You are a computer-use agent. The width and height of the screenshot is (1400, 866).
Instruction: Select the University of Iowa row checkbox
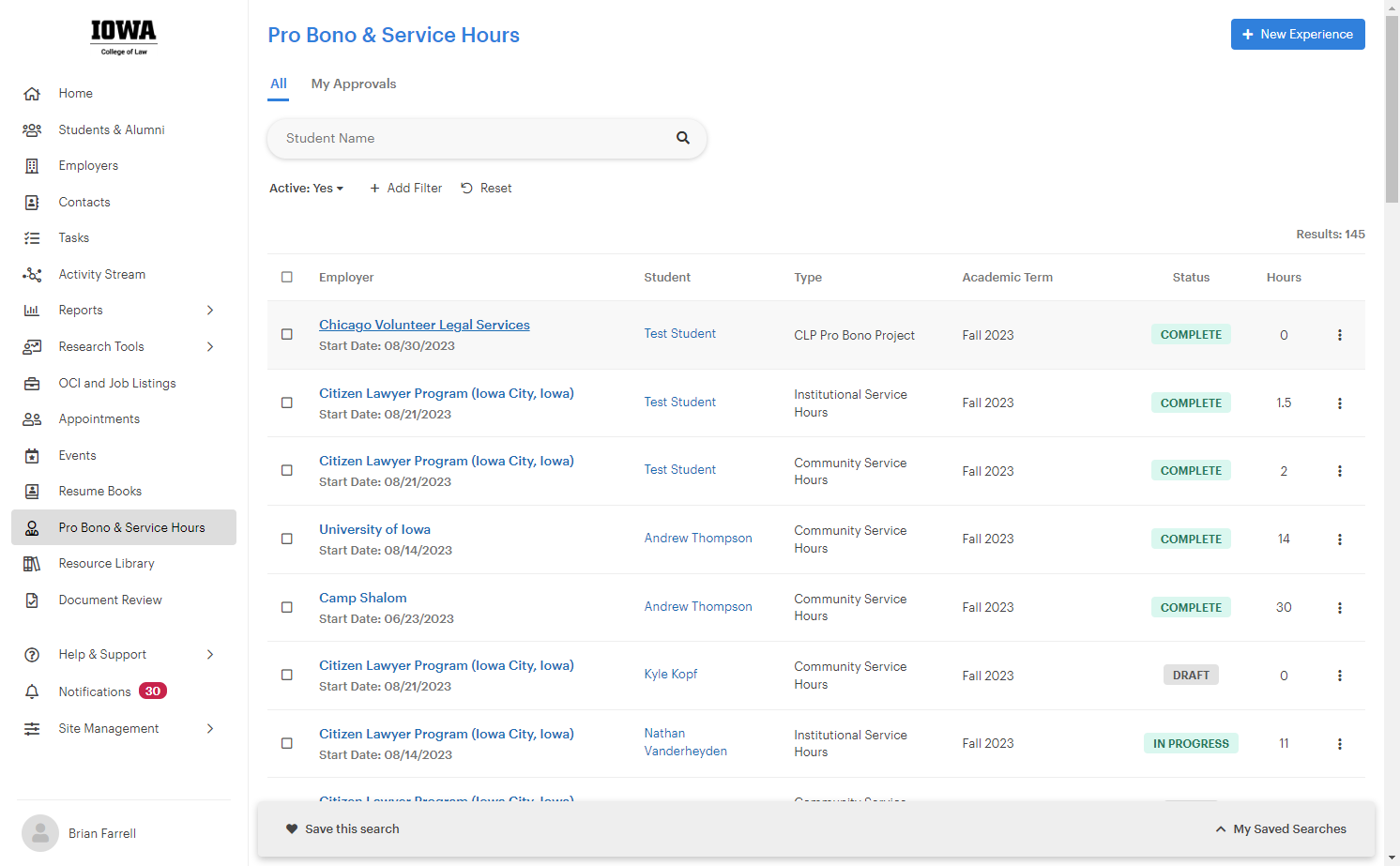click(x=287, y=539)
